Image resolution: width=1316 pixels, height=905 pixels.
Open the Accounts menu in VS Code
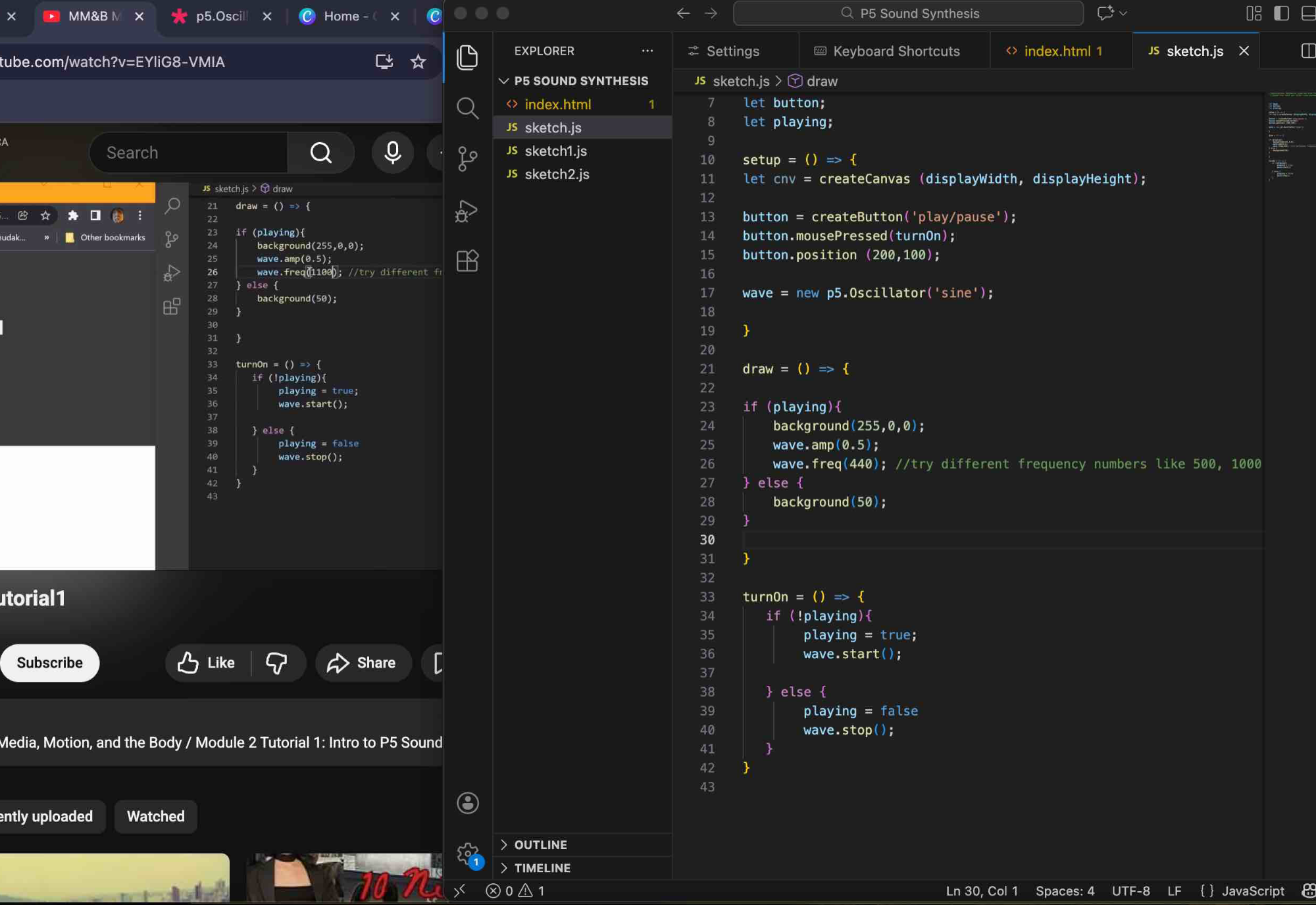[x=468, y=802]
